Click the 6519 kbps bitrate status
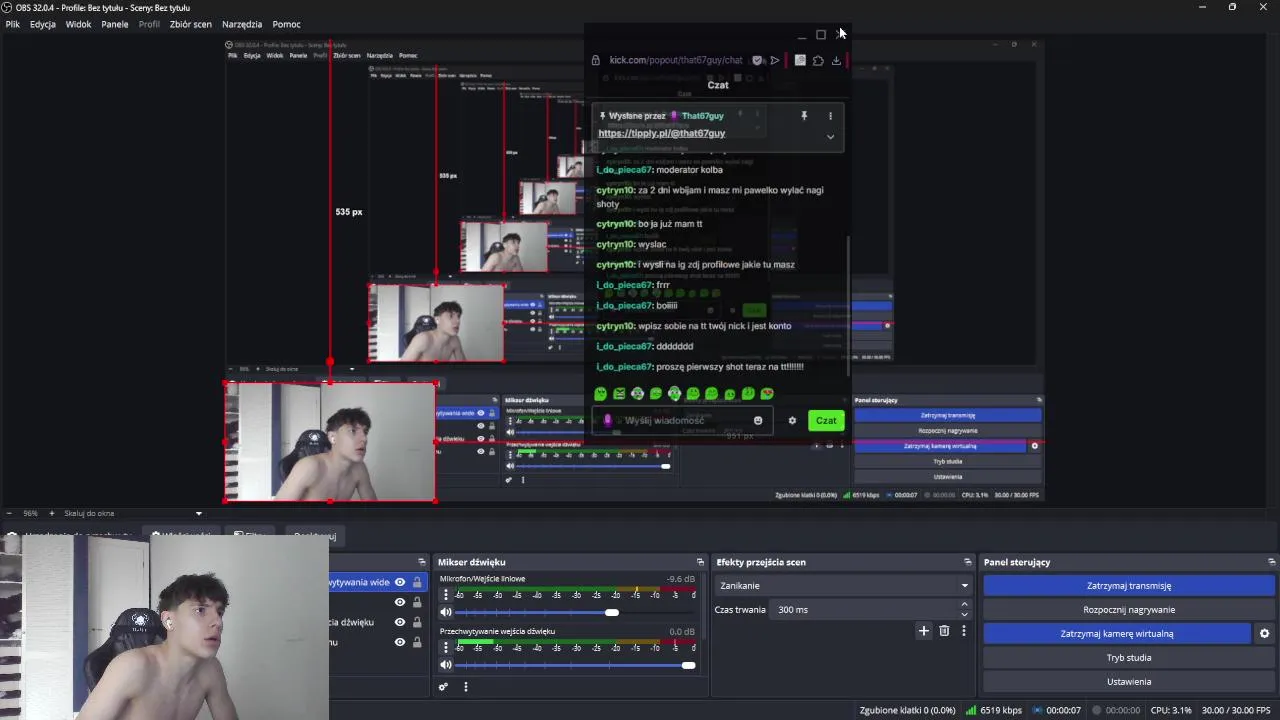This screenshot has width=1280, height=720. (994, 710)
